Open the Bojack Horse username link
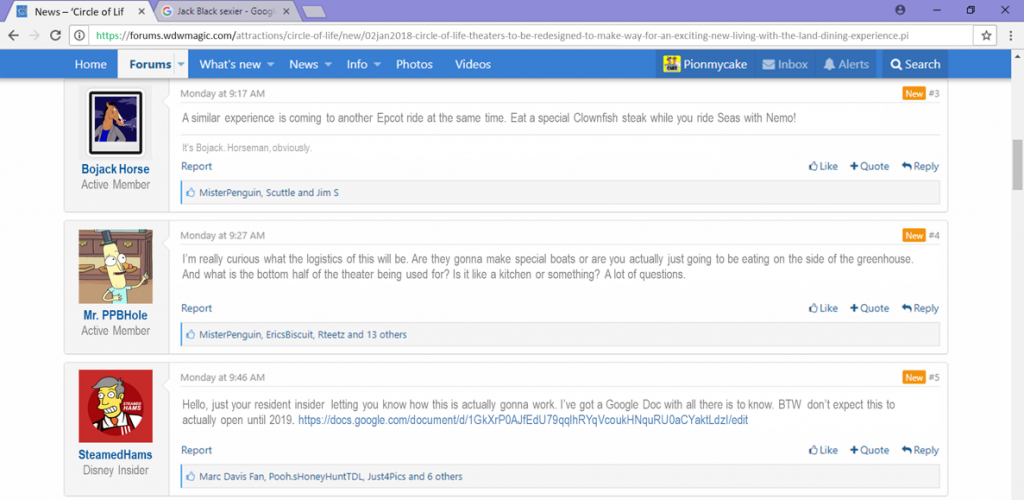Viewport: 1024px width, 500px height. 116,170
